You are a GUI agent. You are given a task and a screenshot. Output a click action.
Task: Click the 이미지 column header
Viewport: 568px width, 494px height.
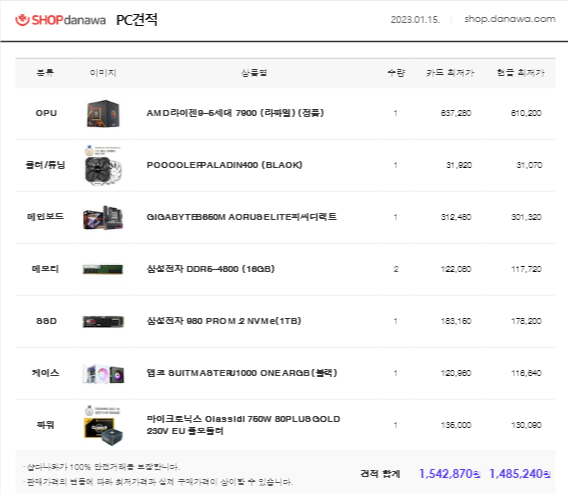click(x=103, y=73)
